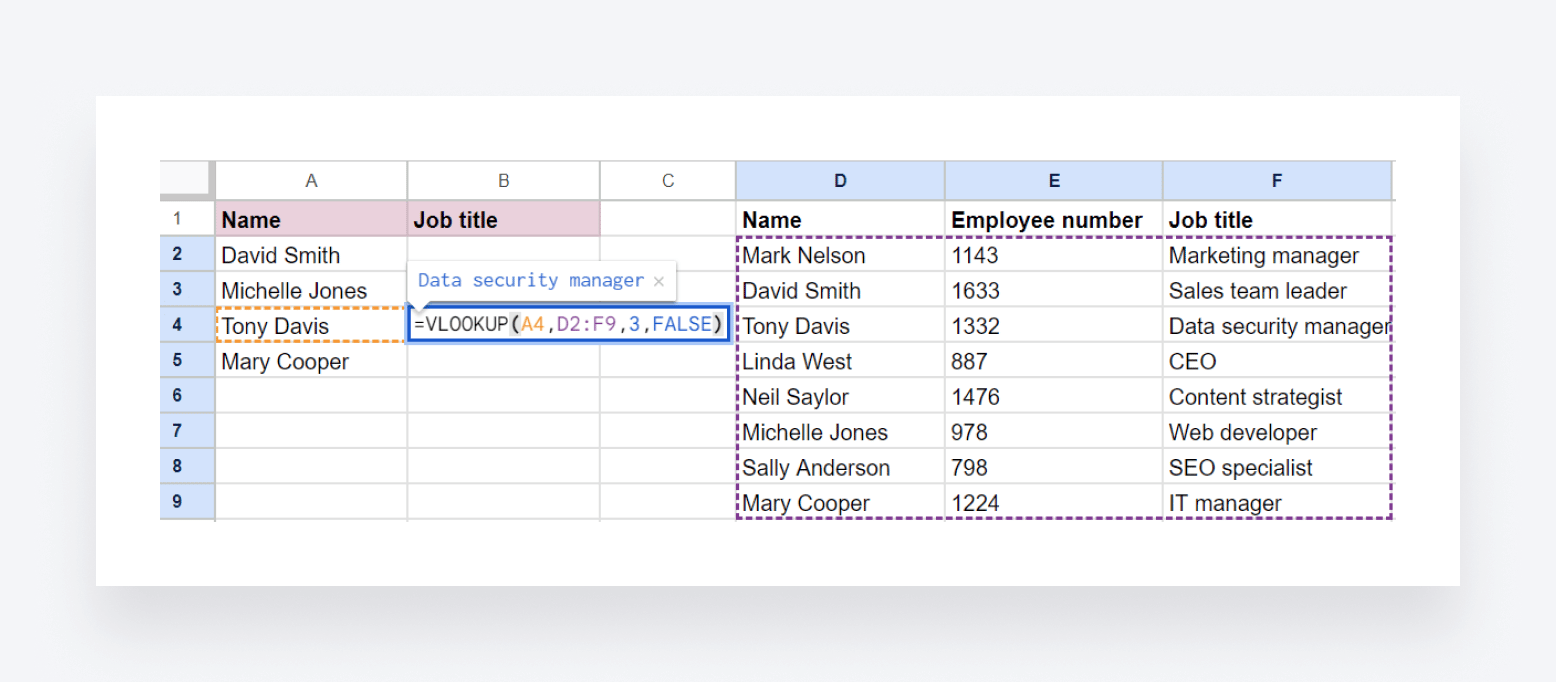Select the SEO specialist cell
This screenshot has height=694, width=1556.
(x=1277, y=467)
